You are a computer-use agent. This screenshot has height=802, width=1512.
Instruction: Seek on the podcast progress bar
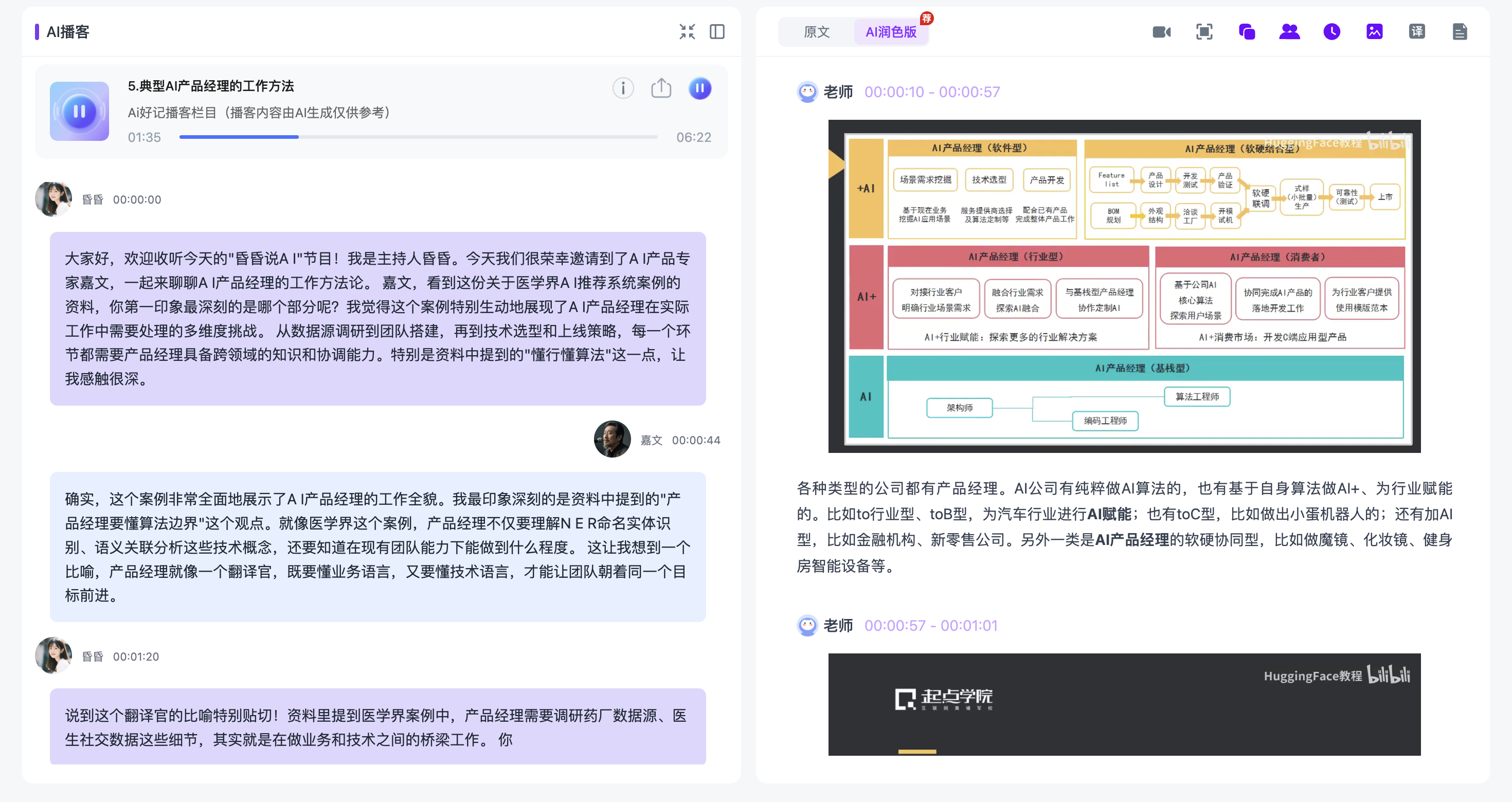tap(418, 137)
